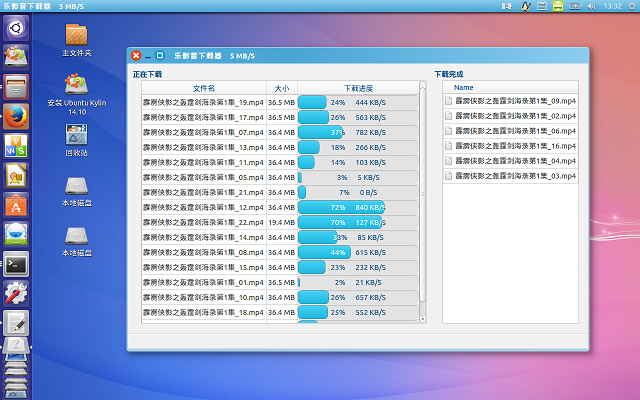This screenshot has width=640, height=400.
Task: Open the green smiley tray indicator
Action: tap(558, 6)
